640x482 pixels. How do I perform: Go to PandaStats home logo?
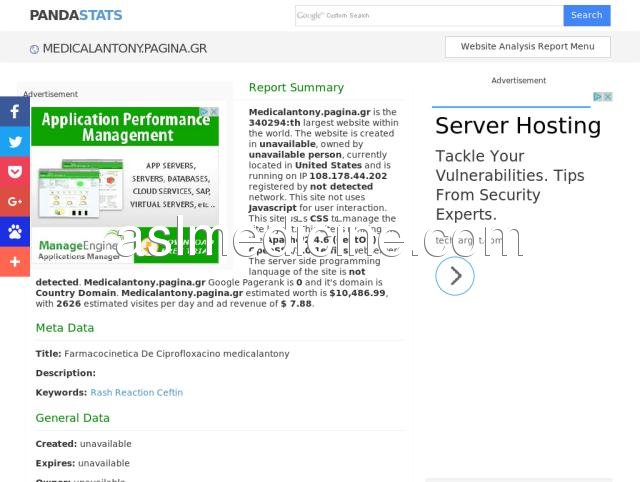(x=76, y=16)
